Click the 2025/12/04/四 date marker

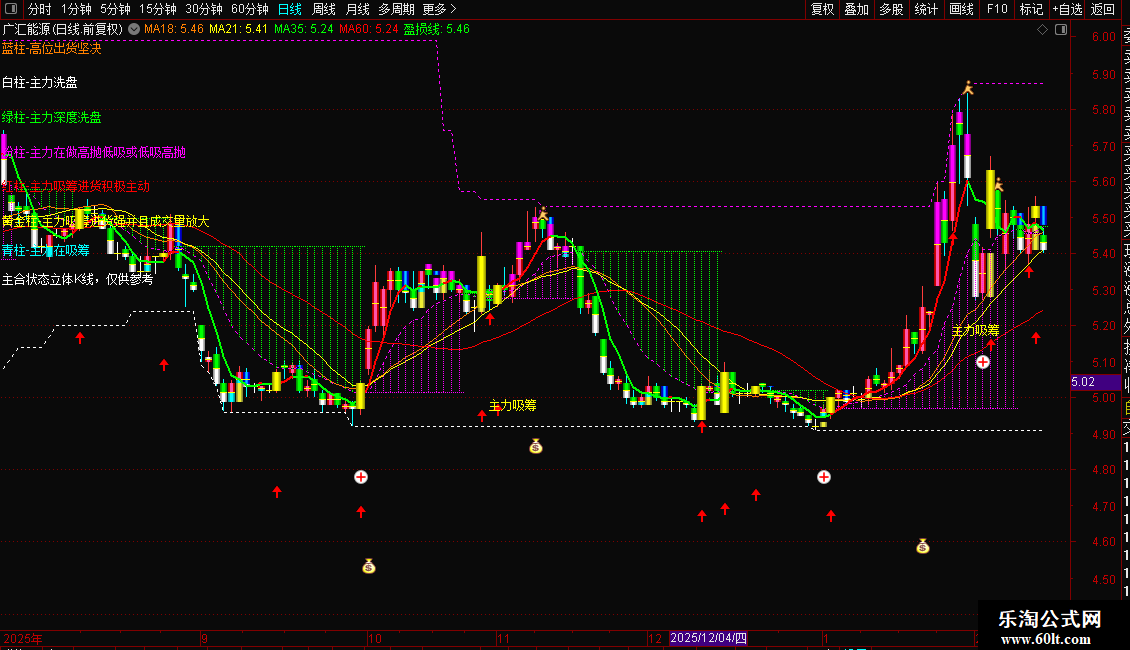point(708,638)
